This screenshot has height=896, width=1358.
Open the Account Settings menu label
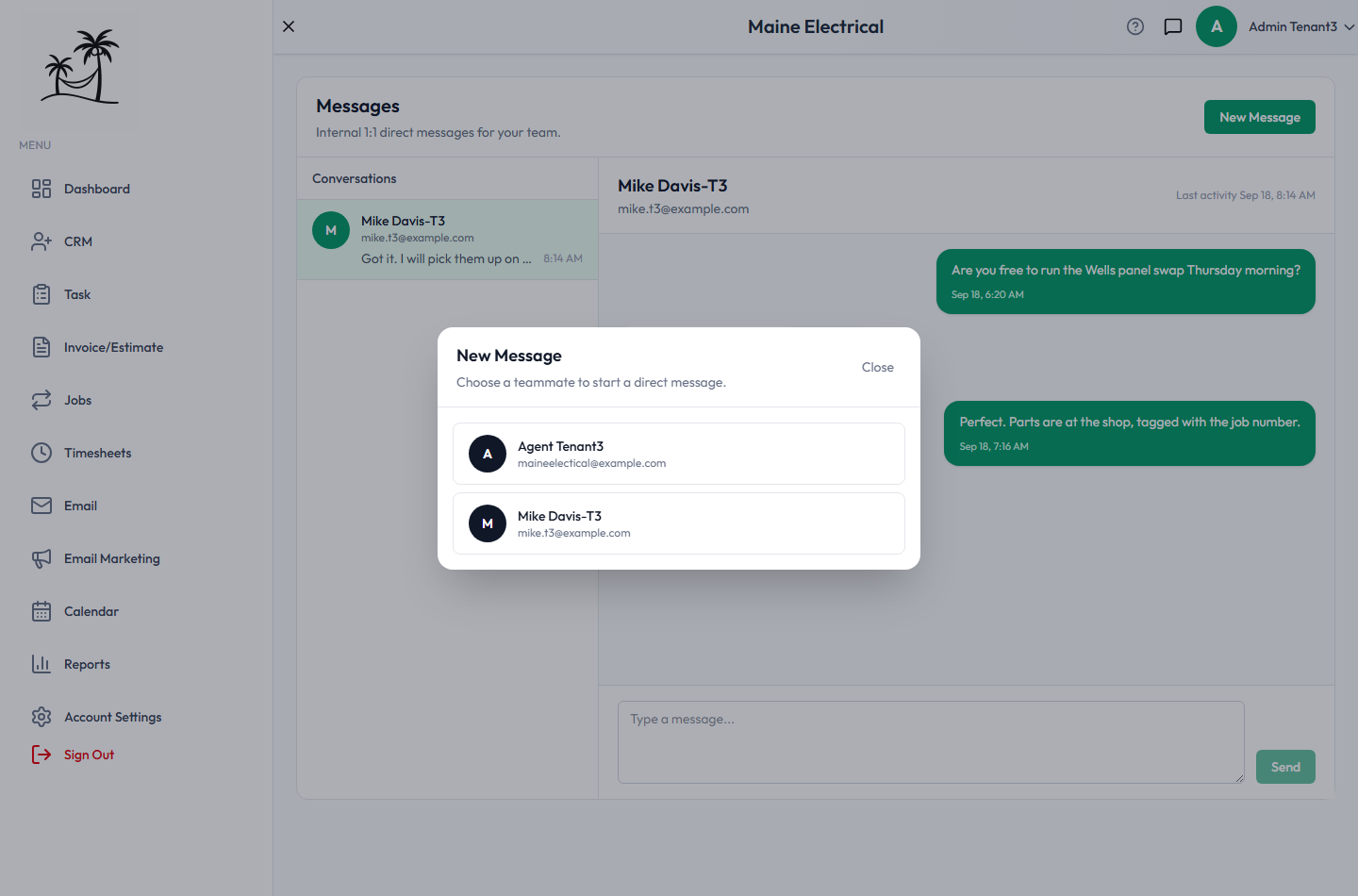tap(113, 717)
